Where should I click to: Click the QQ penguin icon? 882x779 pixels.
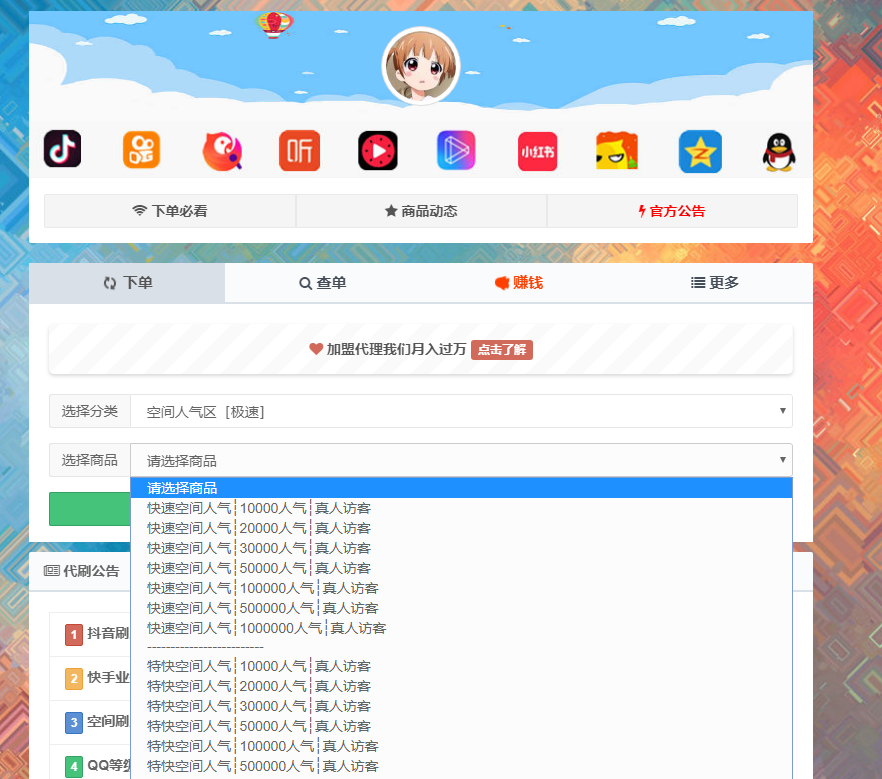[779, 152]
